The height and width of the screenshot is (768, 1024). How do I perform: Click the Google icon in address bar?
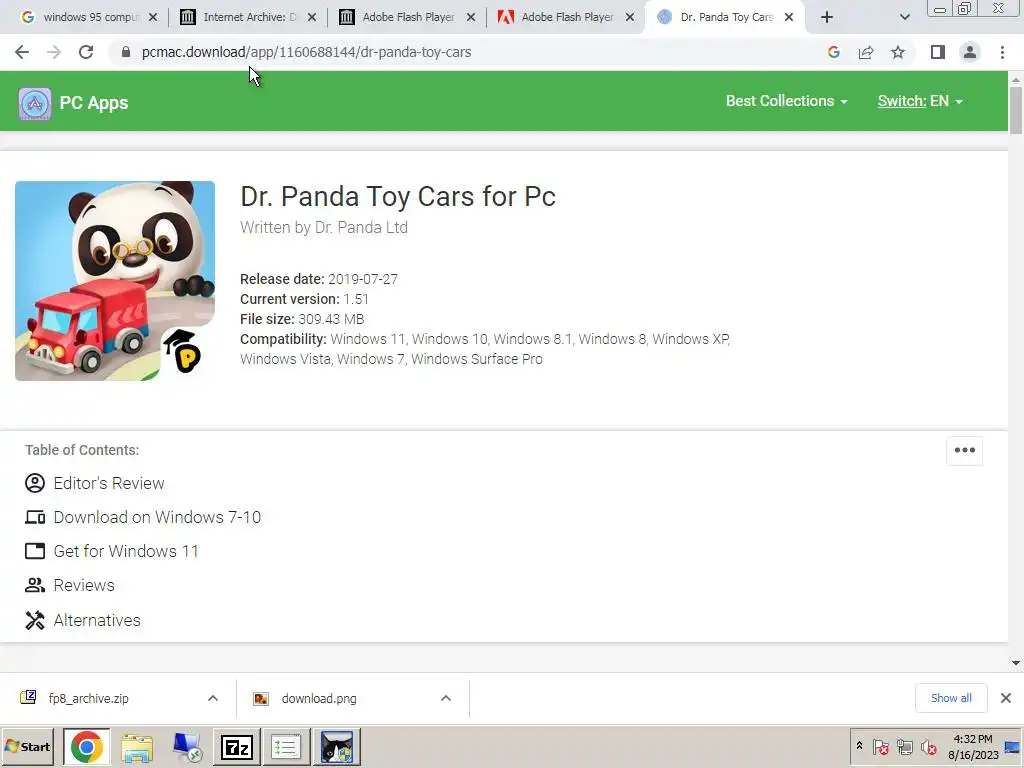point(833,52)
